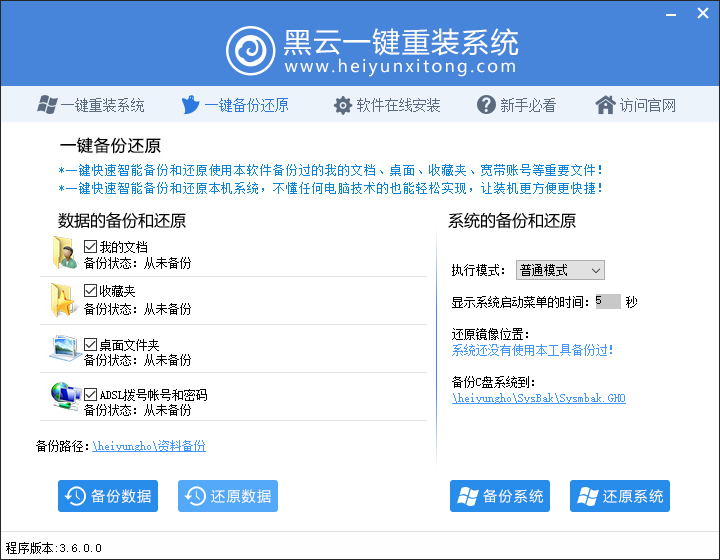Open the \heiyungho\SysBak\Sysmbak.GHO link

pyautogui.click(x=539, y=398)
